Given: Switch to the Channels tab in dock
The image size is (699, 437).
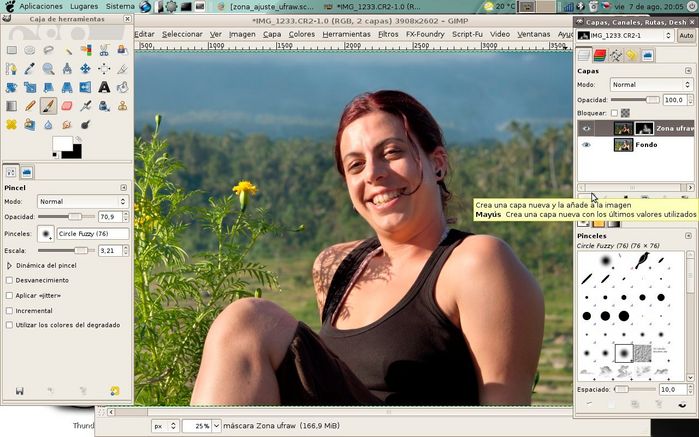Looking at the screenshot, I should click(600, 55).
